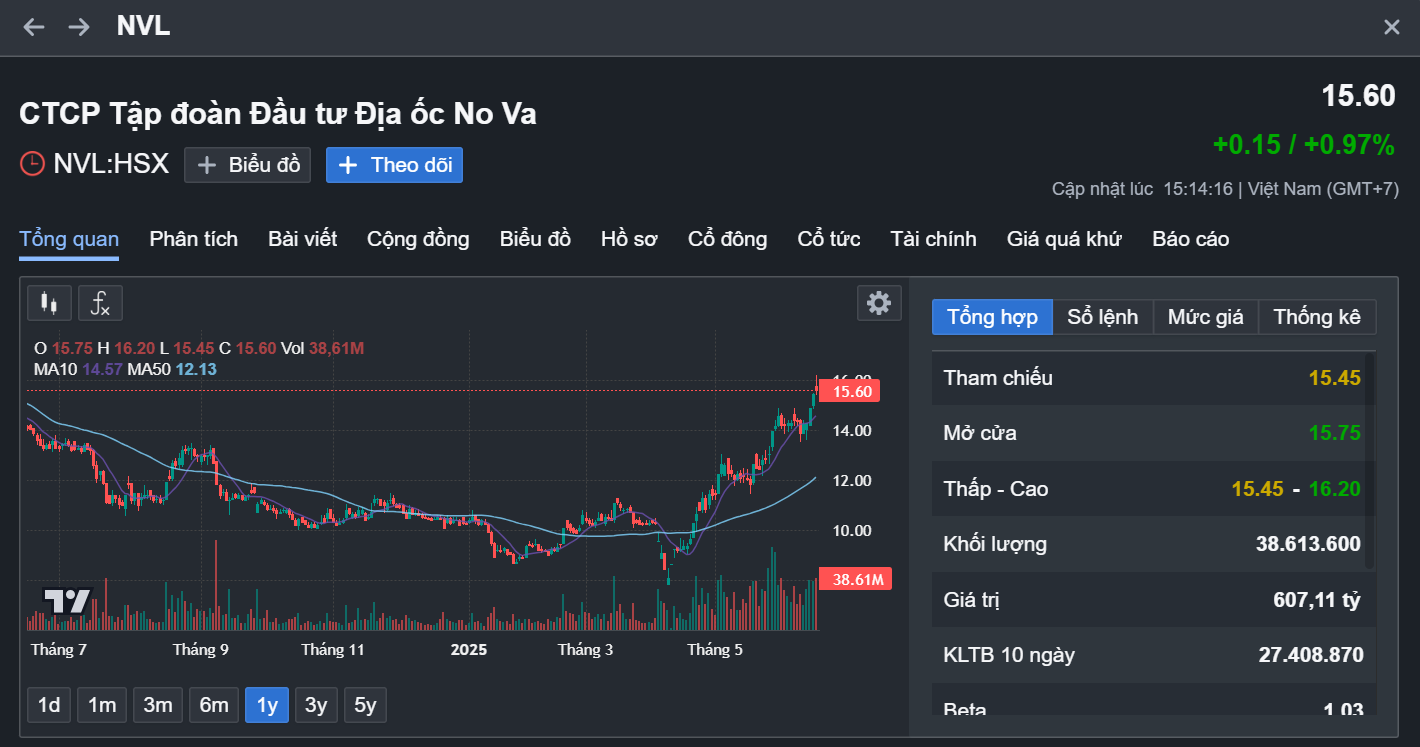Image resolution: width=1420 pixels, height=747 pixels.
Task: Set chart range to 6m
Action: (214, 705)
